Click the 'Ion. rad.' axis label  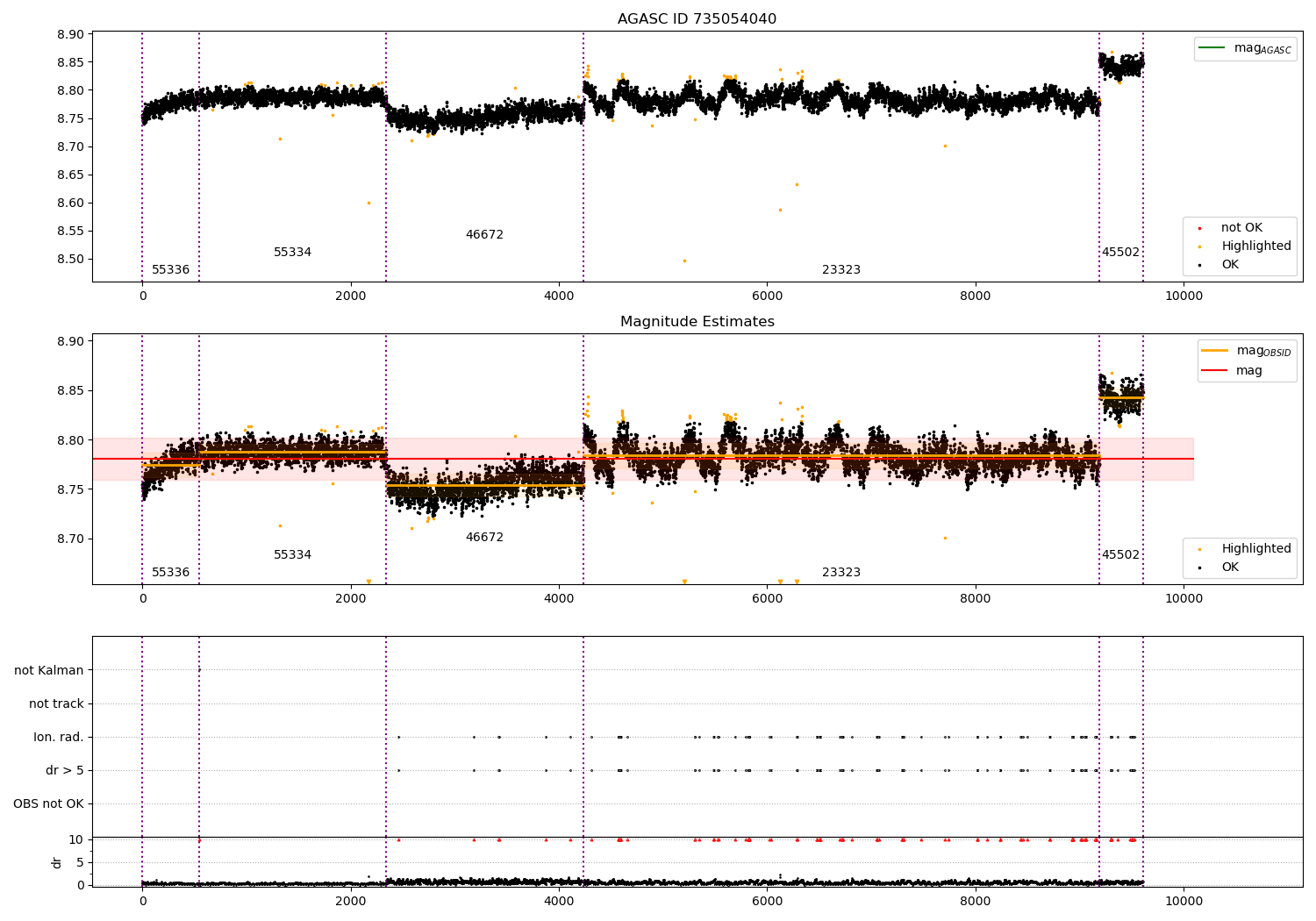[x=59, y=738]
